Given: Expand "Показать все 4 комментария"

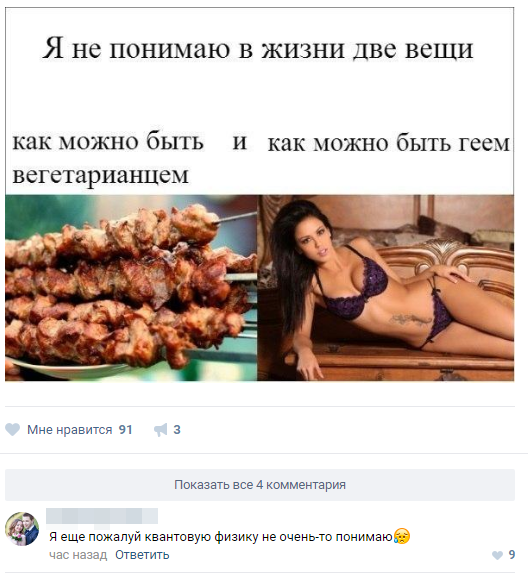Looking at the screenshot, I should [x=260, y=485].
